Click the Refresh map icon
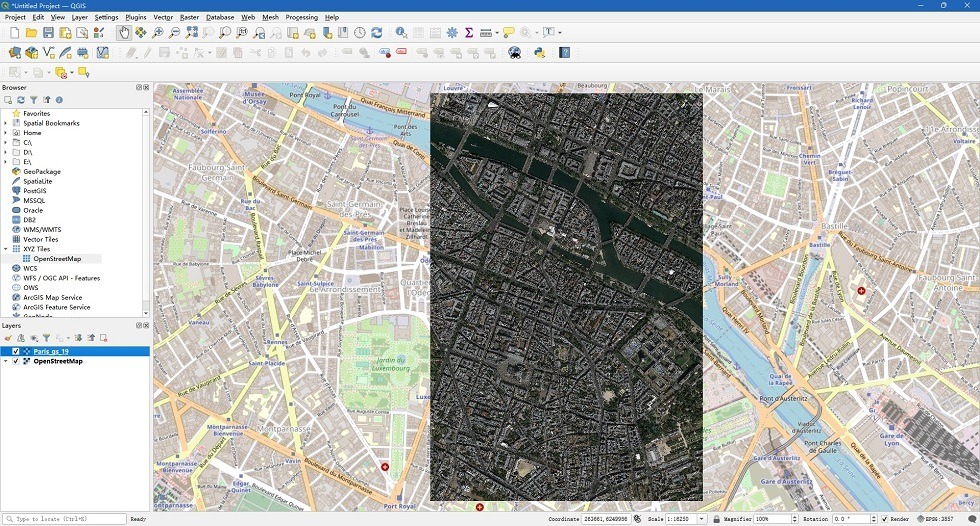The width and height of the screenshot is (980, 526). 377,33
